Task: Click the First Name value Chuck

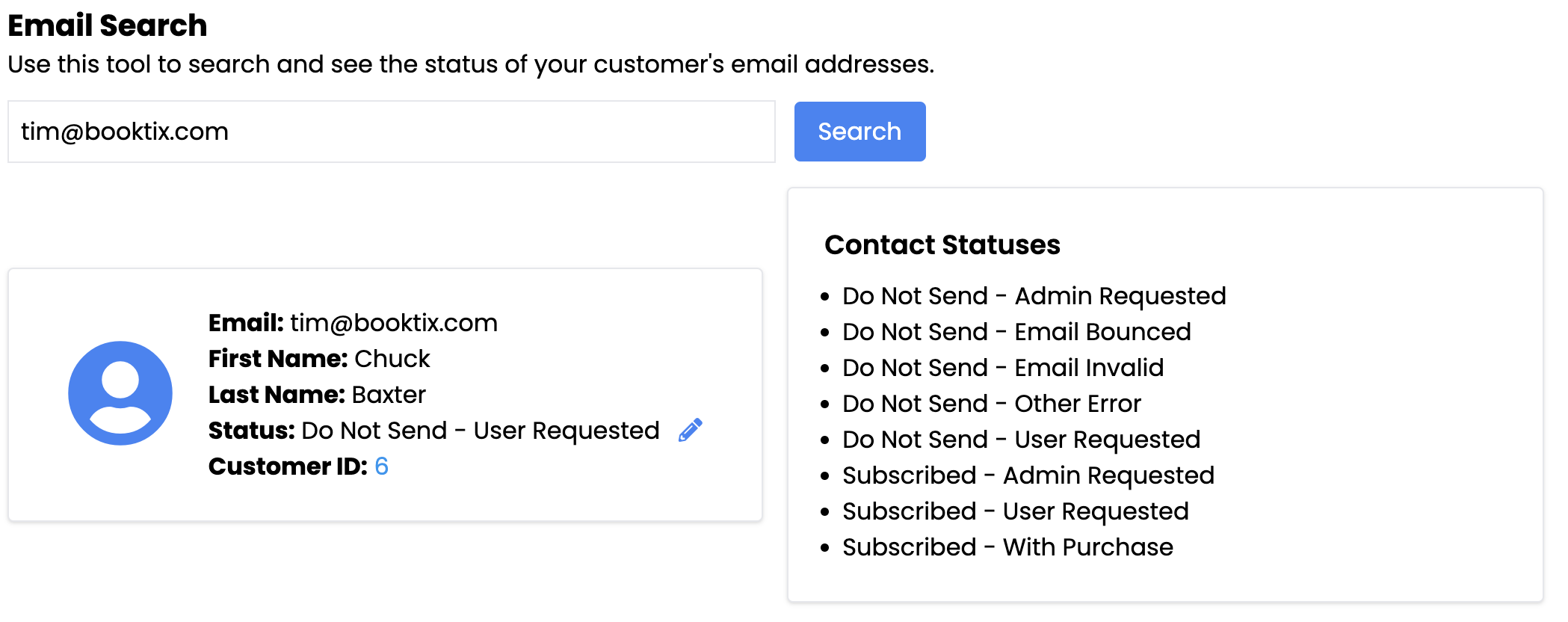Action: pos(392,359)
